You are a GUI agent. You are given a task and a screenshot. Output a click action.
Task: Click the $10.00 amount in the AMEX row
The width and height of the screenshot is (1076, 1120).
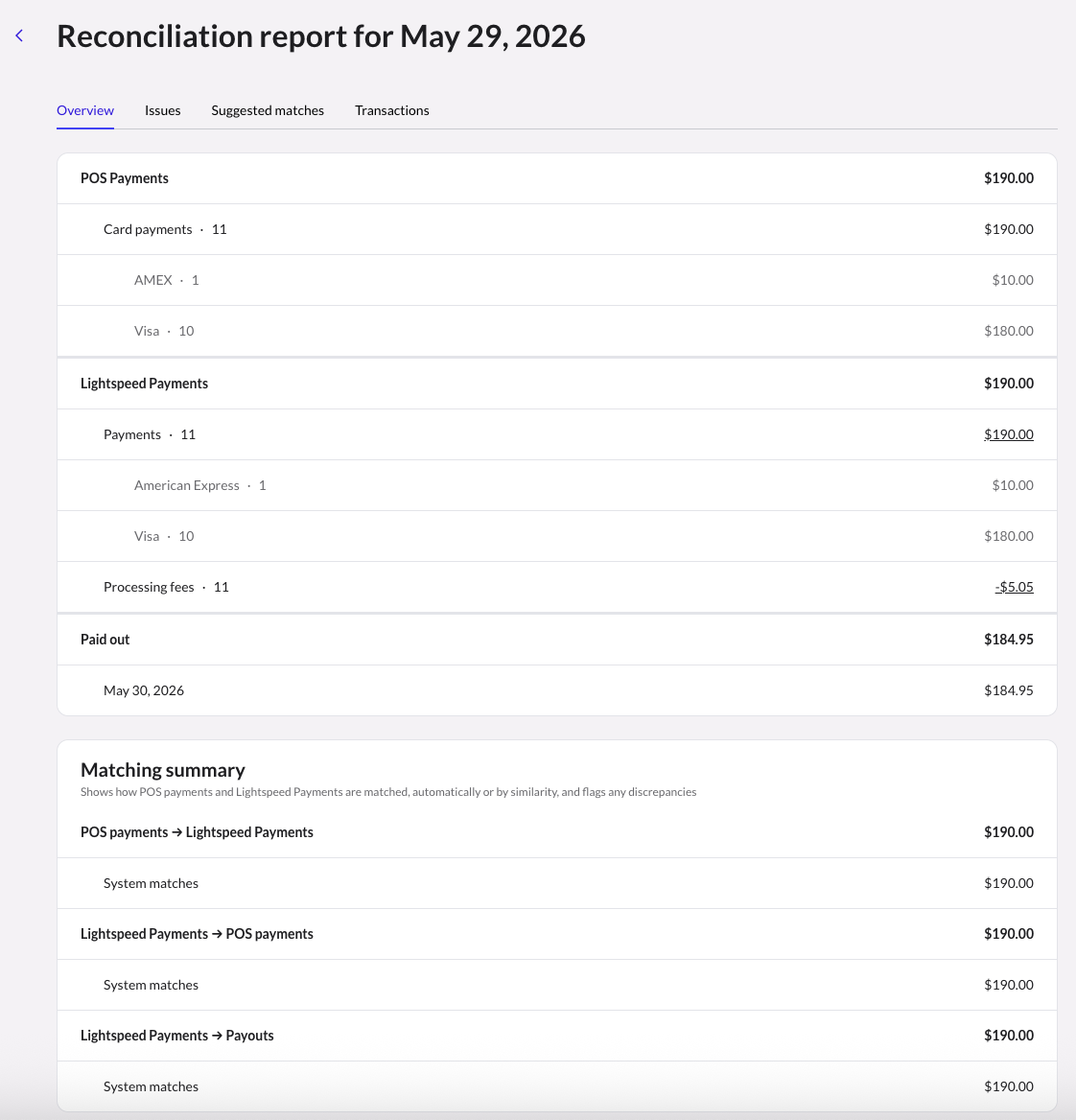1013,280
